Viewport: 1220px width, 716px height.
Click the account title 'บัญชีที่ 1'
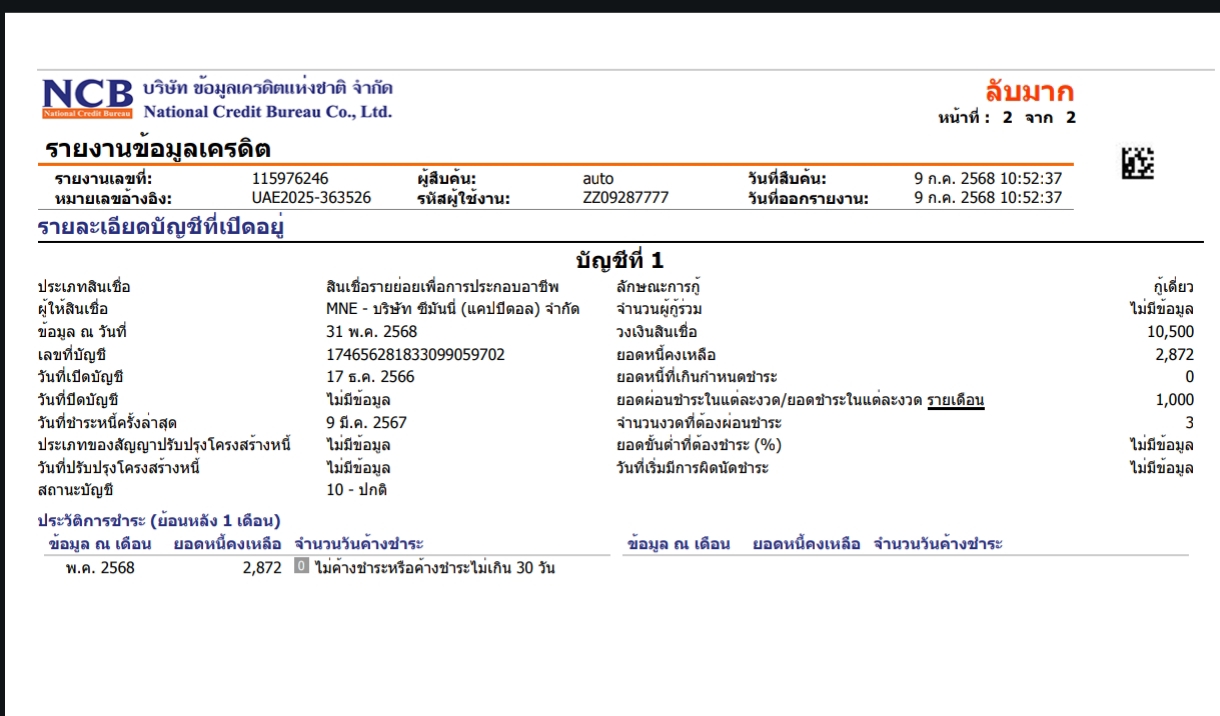coord(620,260)
